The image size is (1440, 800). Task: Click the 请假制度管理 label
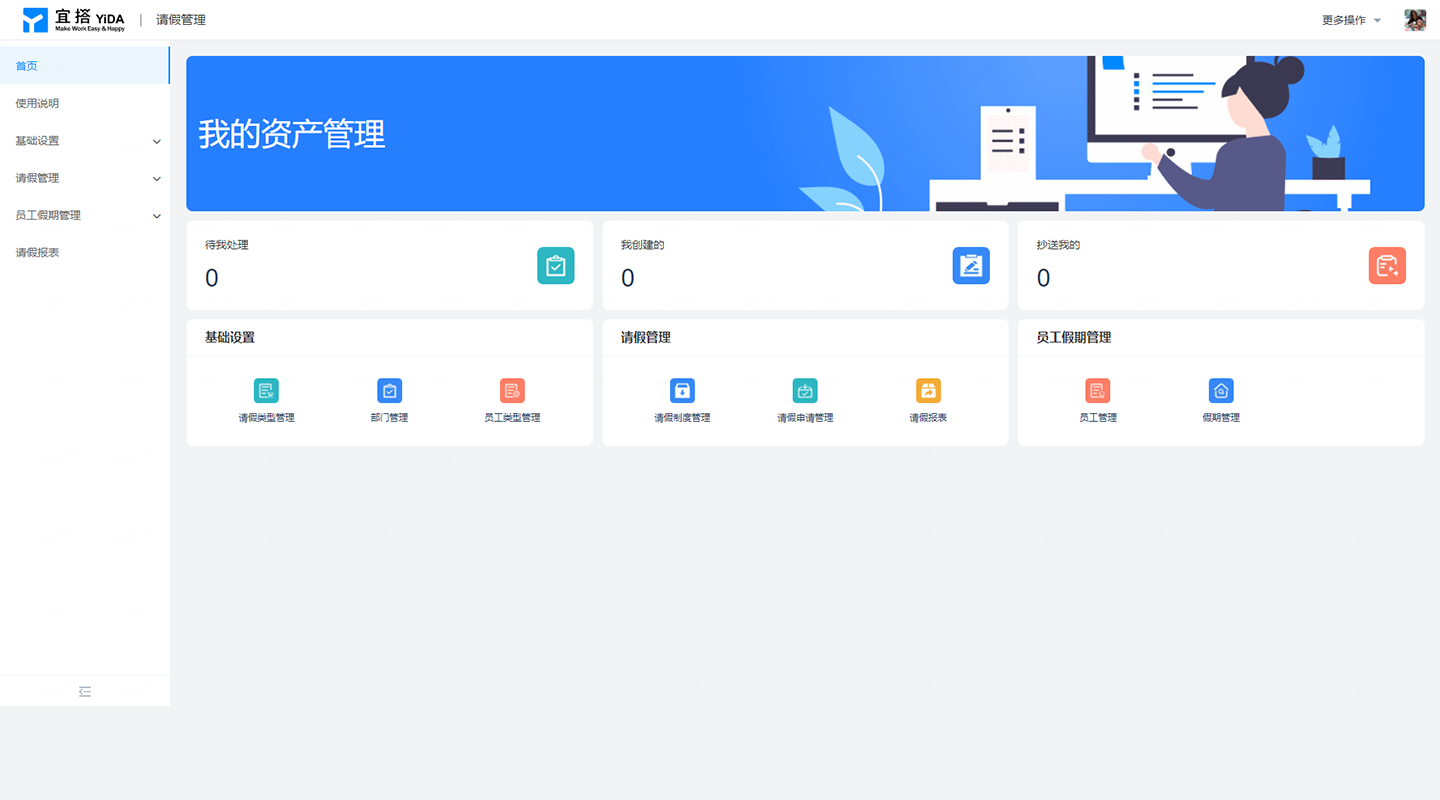coord(682,418)
